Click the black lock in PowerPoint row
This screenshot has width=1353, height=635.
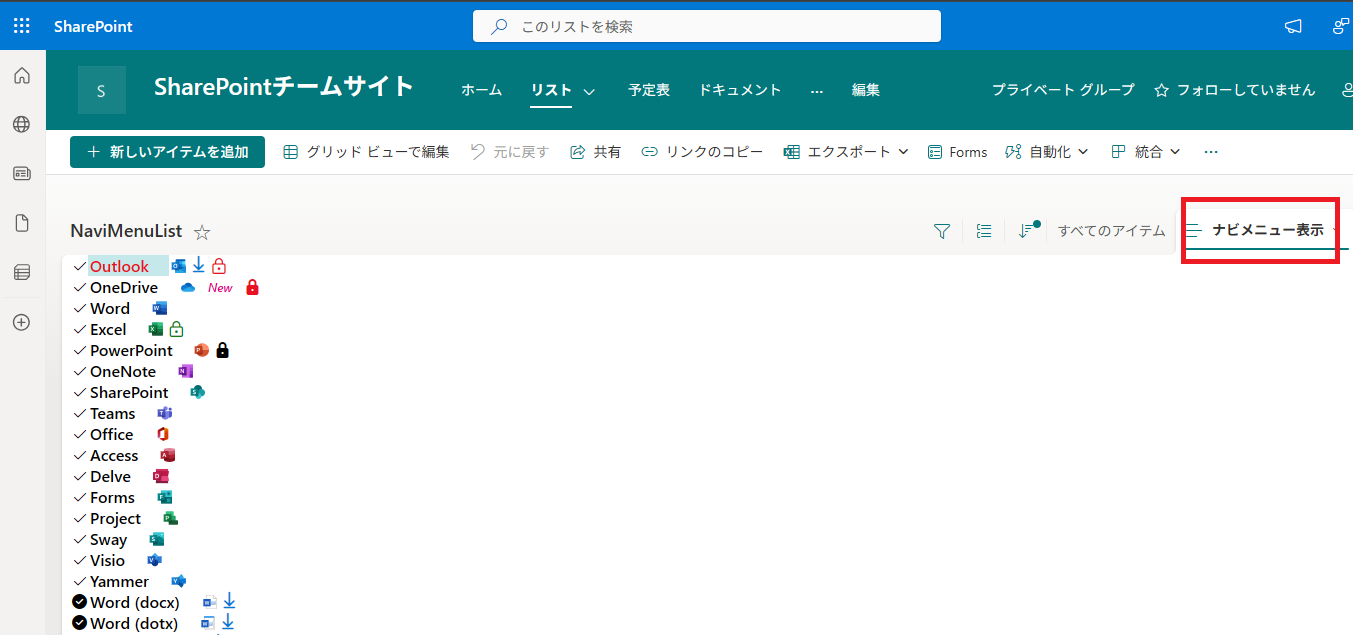click(222, 350)
